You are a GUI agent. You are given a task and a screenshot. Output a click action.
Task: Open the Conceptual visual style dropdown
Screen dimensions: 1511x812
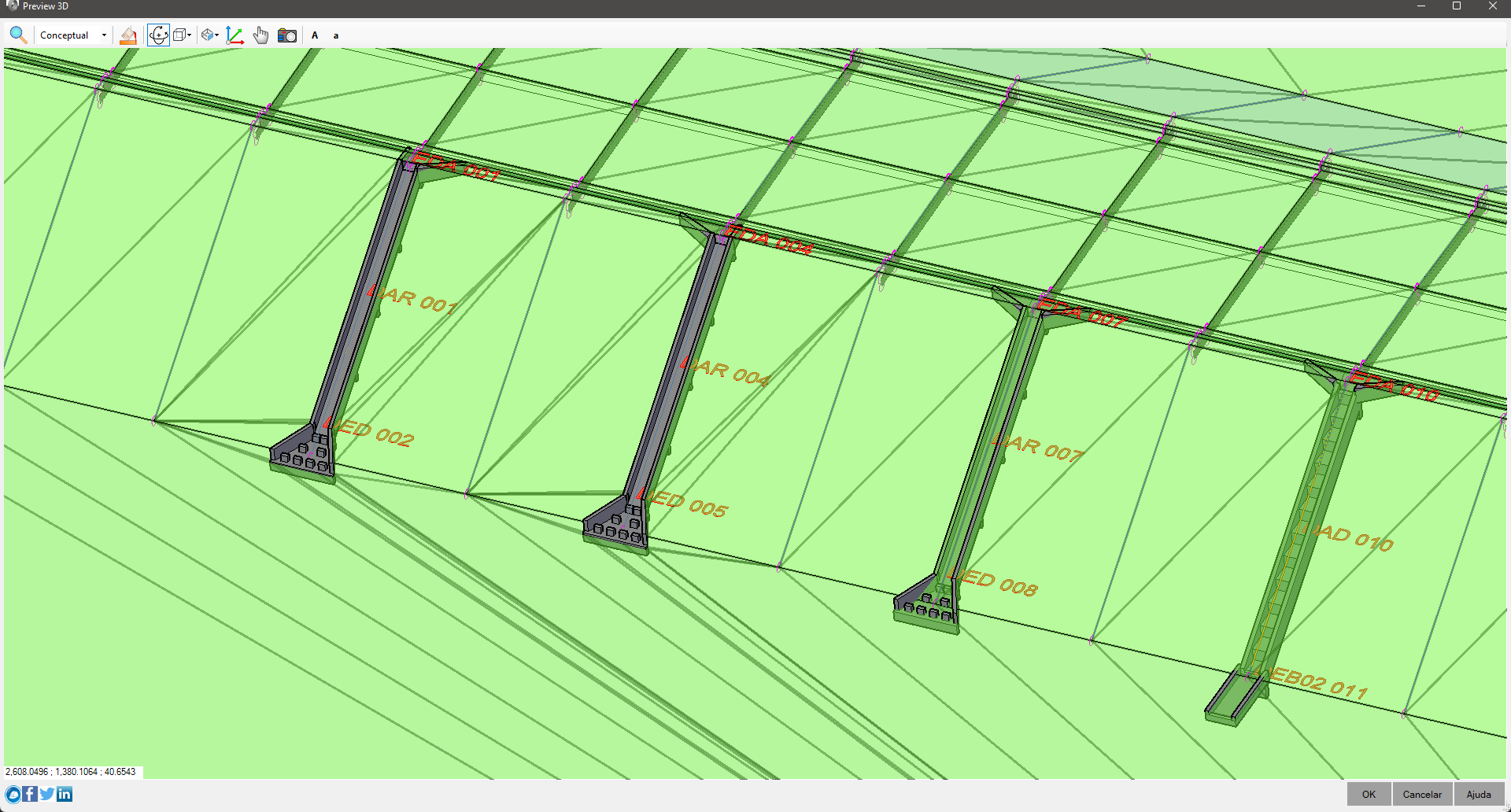tap(73, 35)
